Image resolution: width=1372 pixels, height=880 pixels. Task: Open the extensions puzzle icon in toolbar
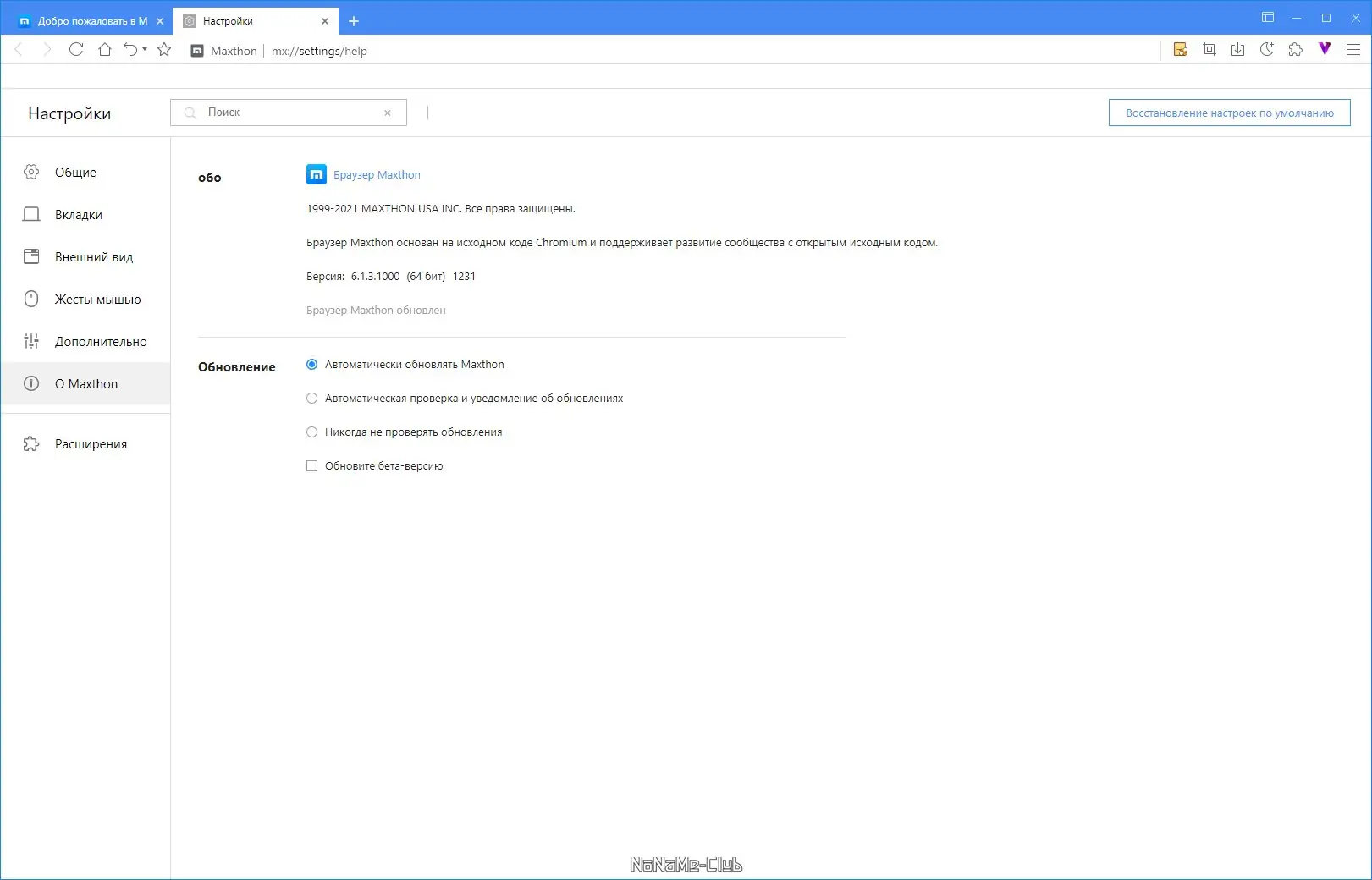pyautogui.click(x=1296, y=49)
